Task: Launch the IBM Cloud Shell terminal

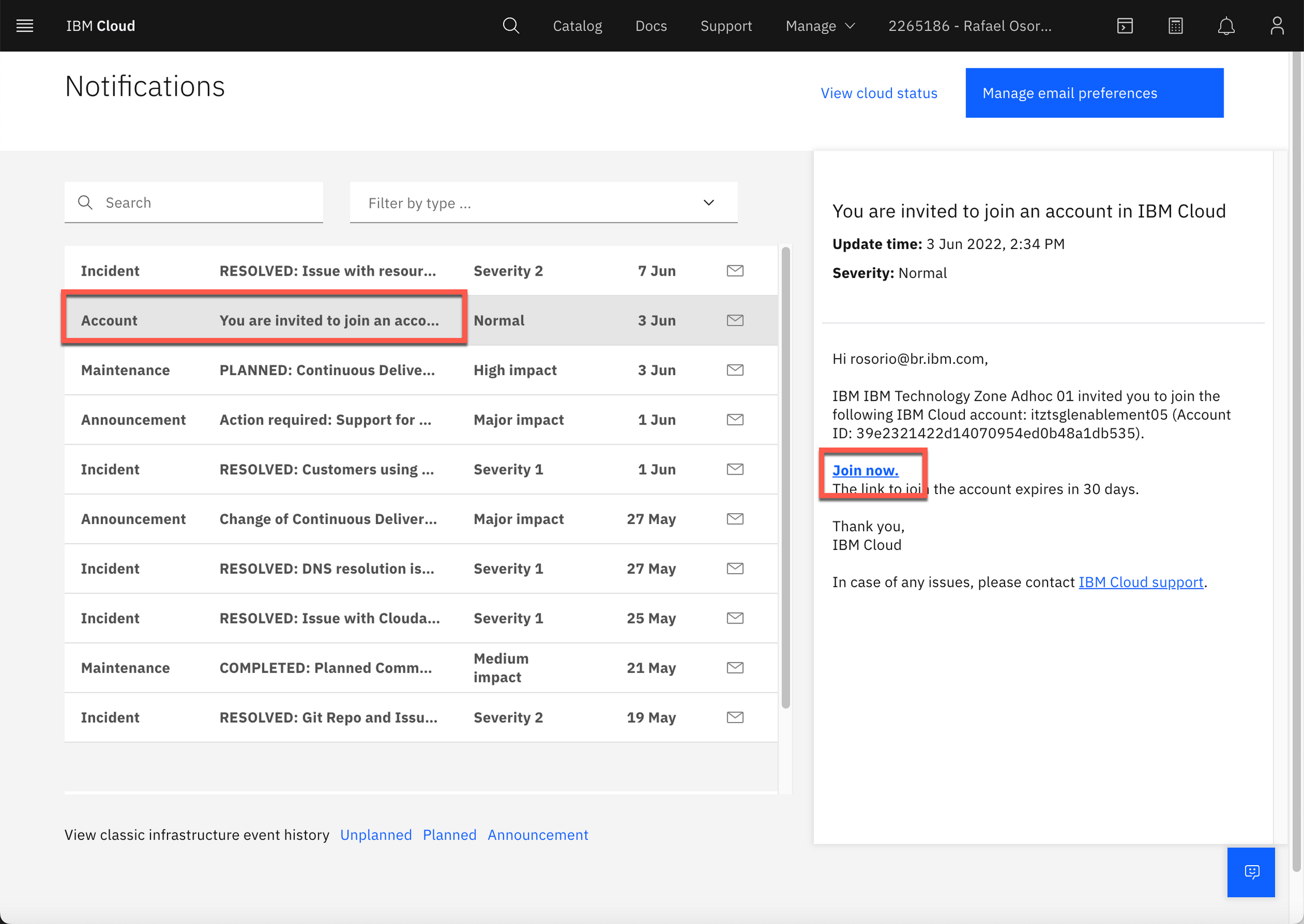Action: (x=1125, y=25)
